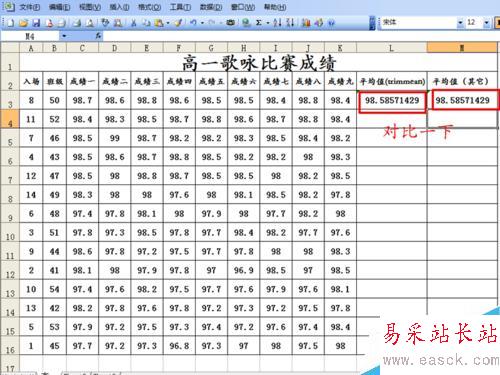500x375 pixels.
Task: Click the Permission icon in the toolbar
Action: tap(49, 23)
